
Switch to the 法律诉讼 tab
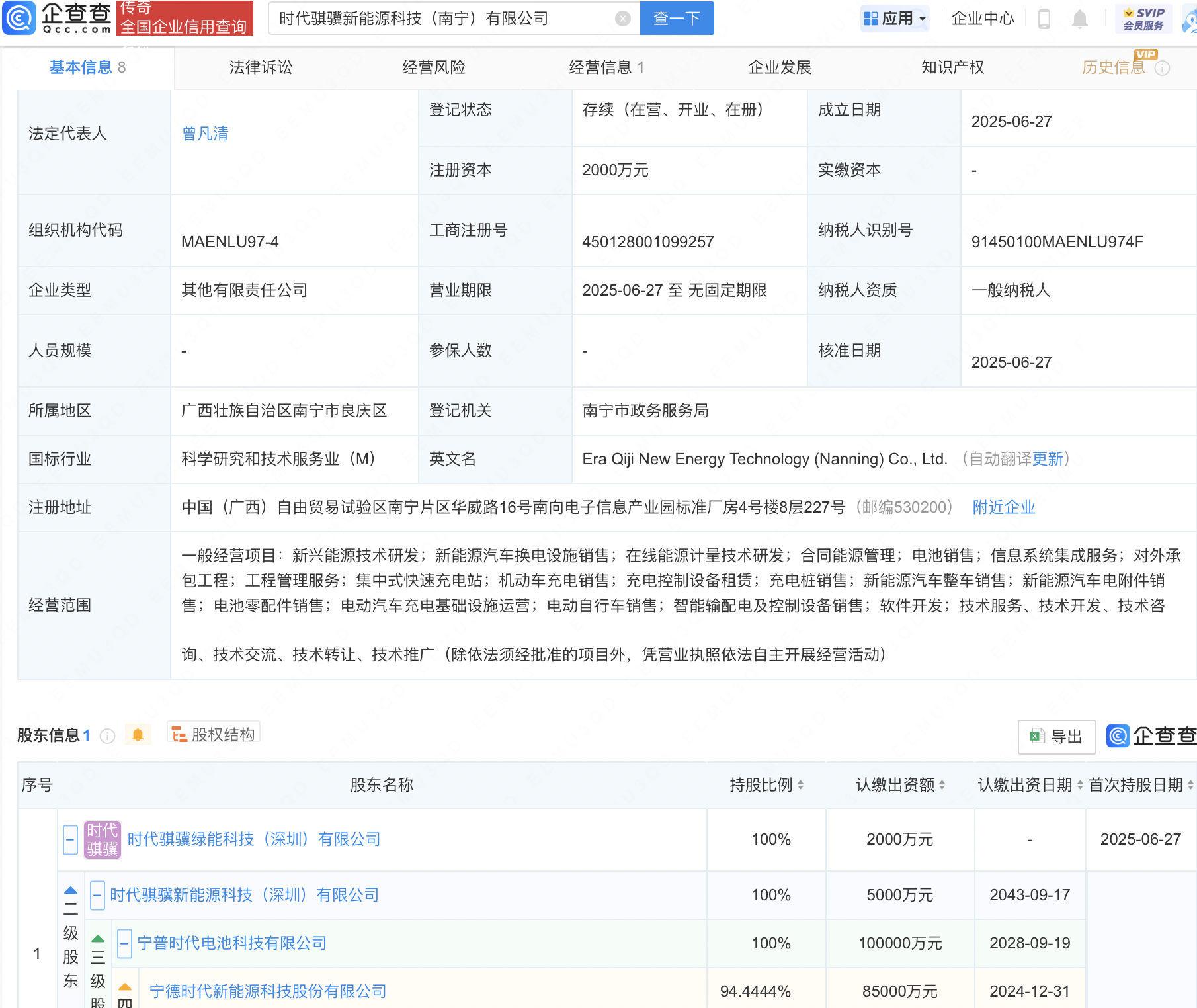point(261,67)
